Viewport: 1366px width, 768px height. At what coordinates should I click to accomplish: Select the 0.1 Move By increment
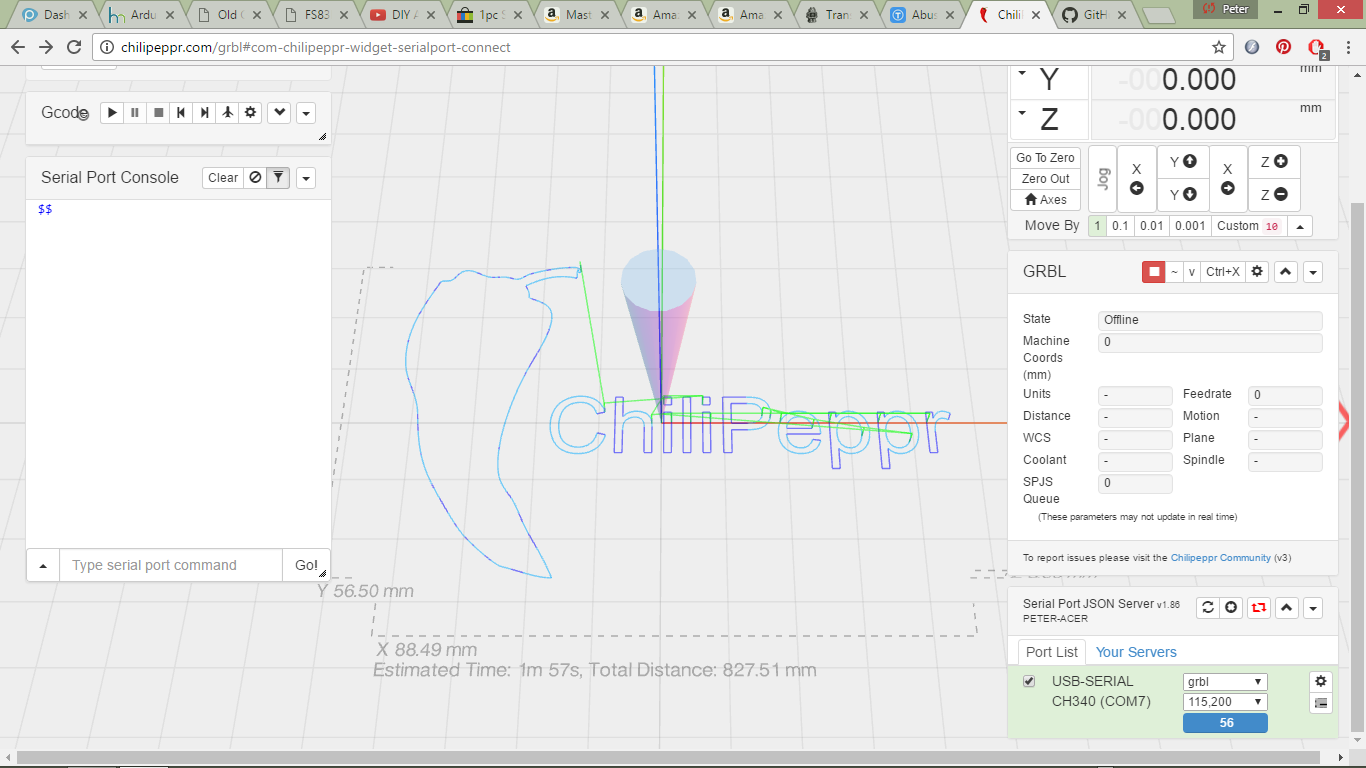click(1120, 226)
